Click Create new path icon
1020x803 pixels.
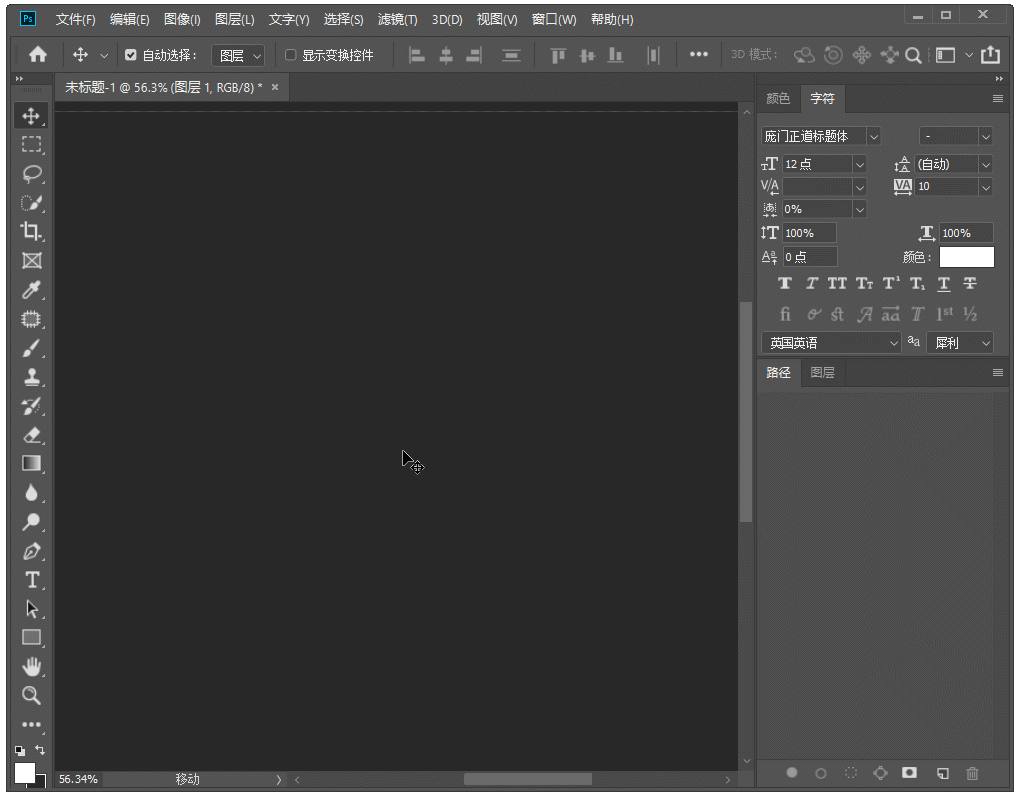coord(942,773)
